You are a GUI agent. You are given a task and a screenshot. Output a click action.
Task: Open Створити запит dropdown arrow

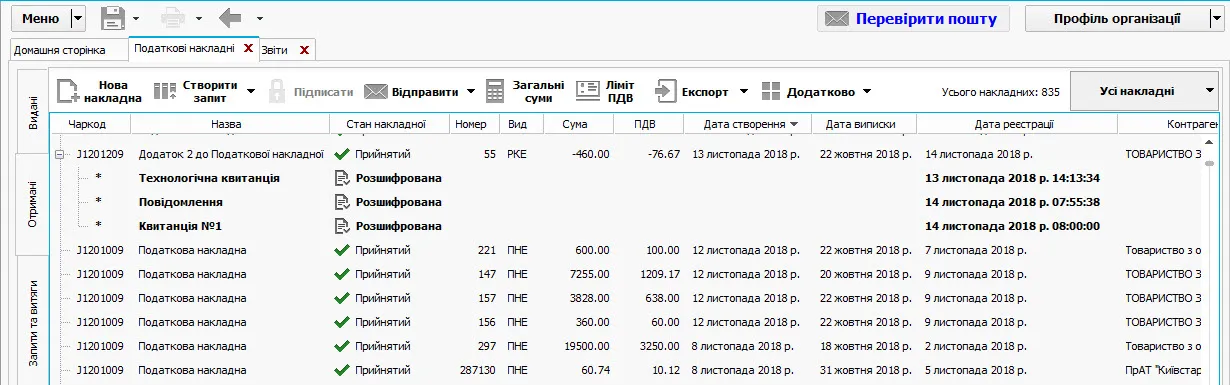coord(251,91)
